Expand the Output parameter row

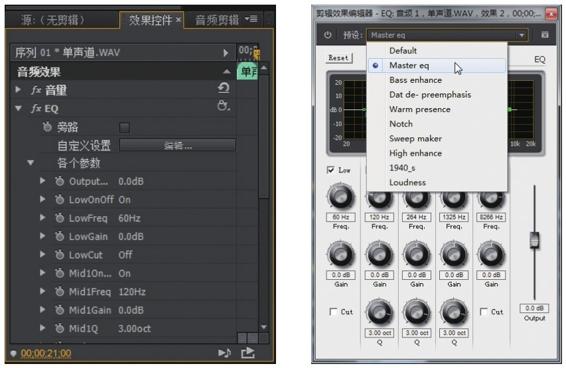pos(43,181)
